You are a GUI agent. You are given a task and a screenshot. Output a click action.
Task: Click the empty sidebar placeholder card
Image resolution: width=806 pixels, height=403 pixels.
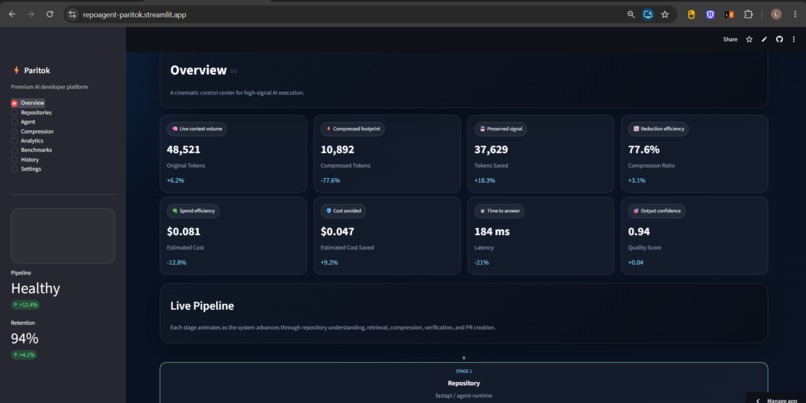click(63, 236)
